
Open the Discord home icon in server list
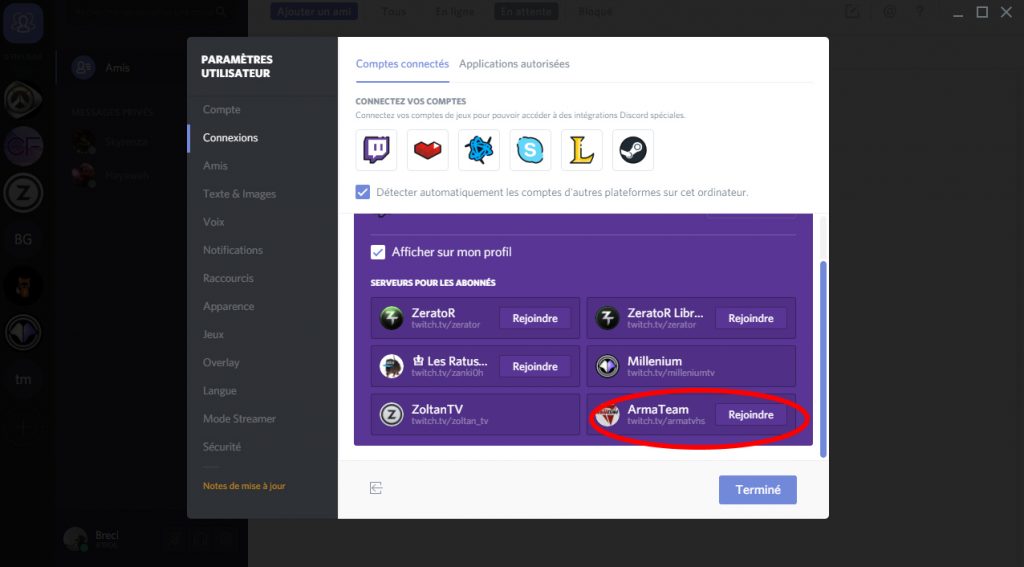(x=24, y=23)
